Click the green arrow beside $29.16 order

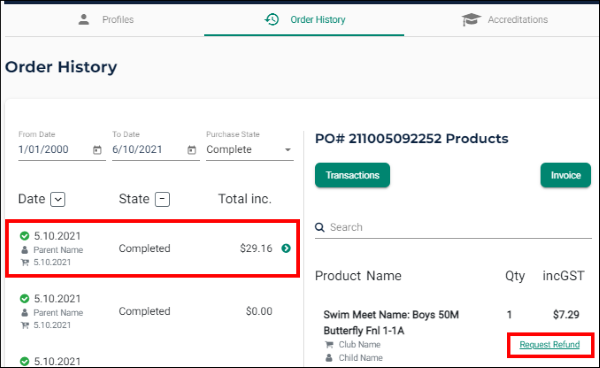point(286,248)
